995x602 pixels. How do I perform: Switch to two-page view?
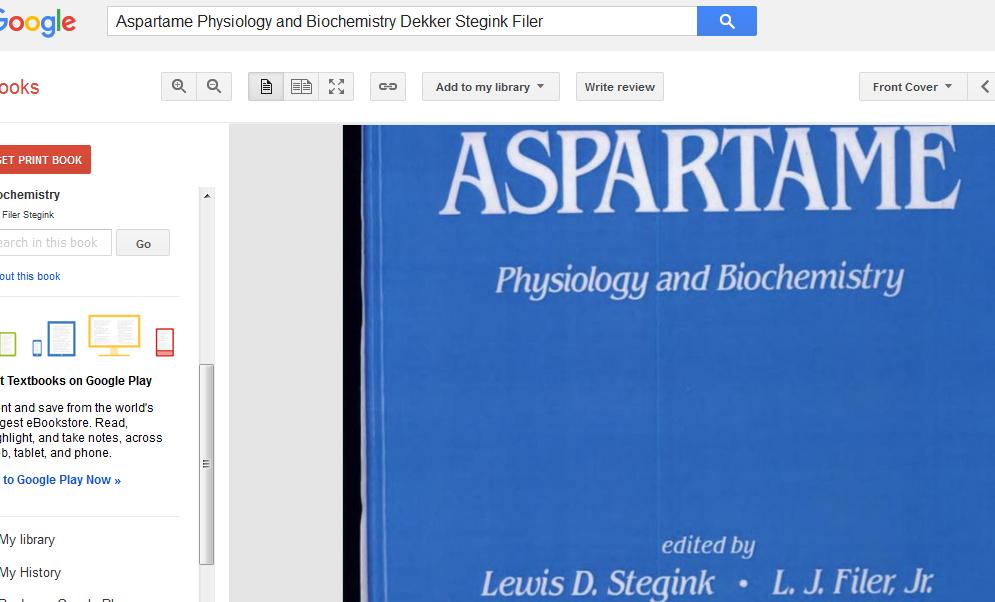click(x=301, y=86)
